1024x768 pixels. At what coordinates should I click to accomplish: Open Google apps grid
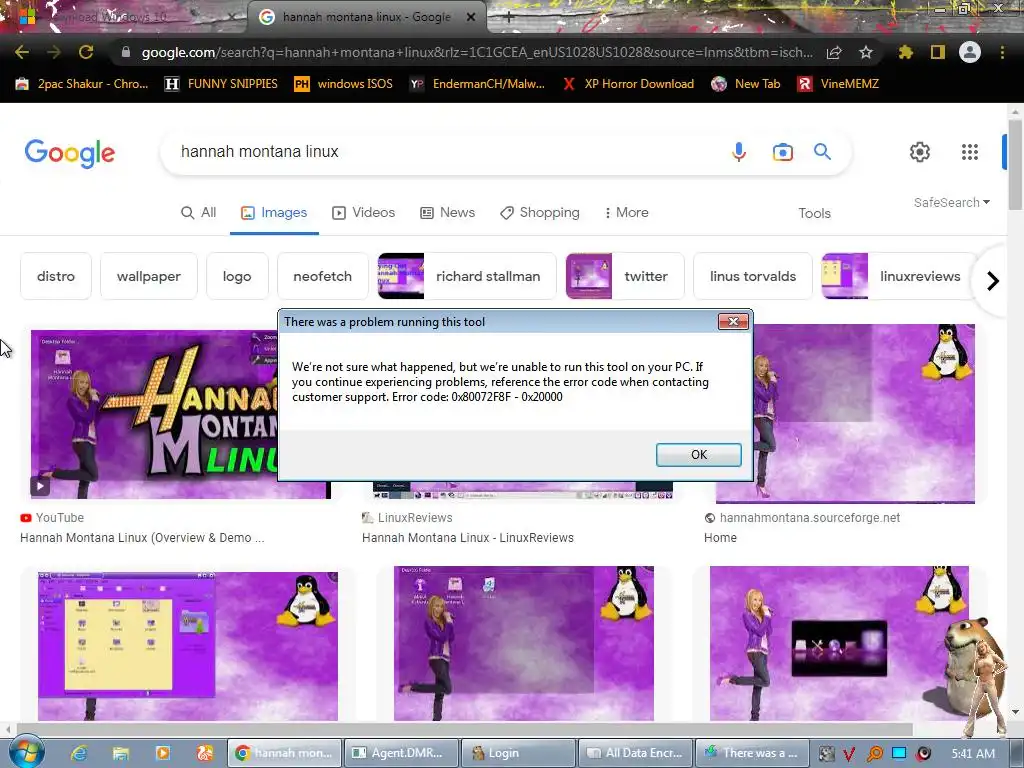coord(970,152)
